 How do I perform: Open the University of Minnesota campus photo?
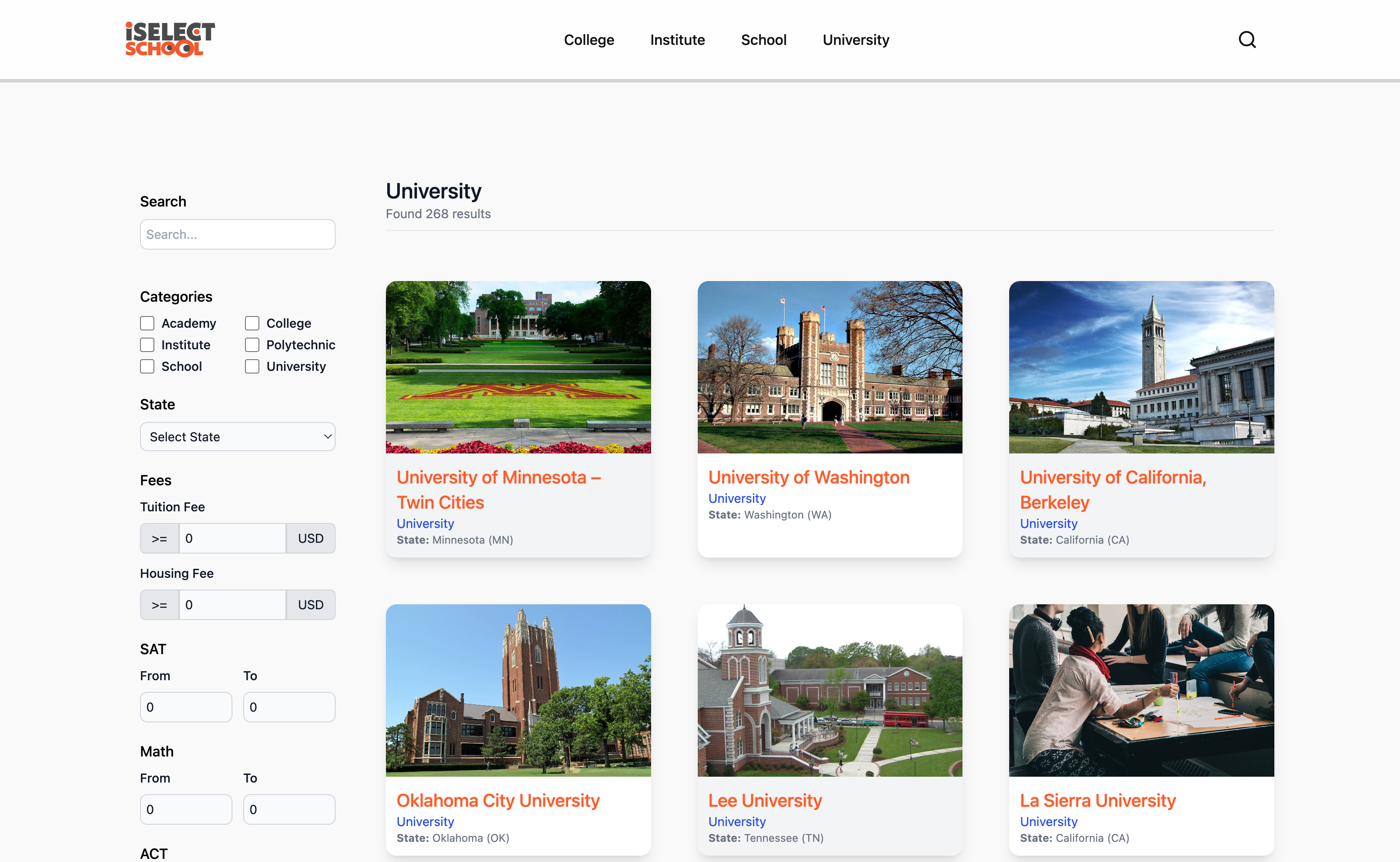pos(518,367)
